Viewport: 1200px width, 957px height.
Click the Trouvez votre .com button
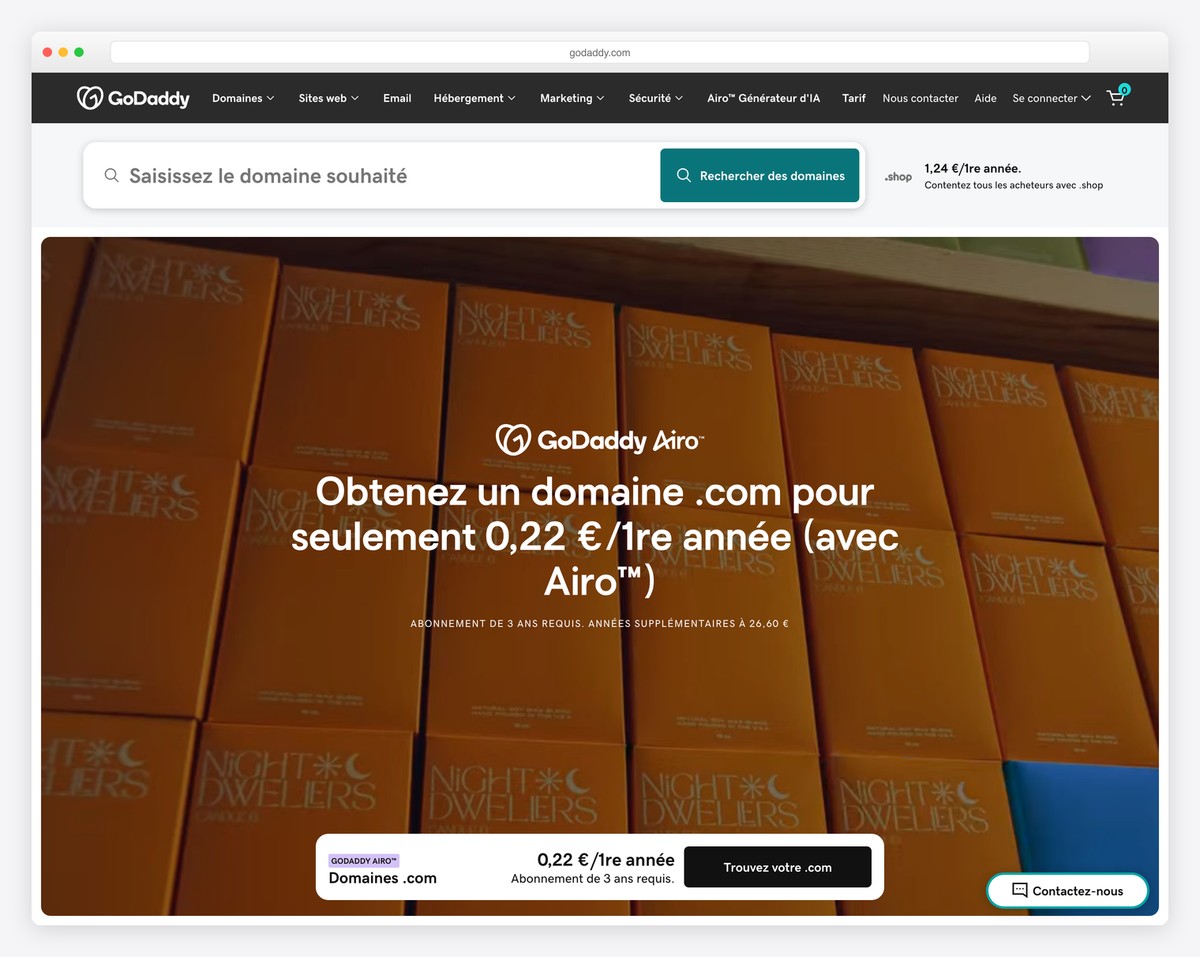777,866
